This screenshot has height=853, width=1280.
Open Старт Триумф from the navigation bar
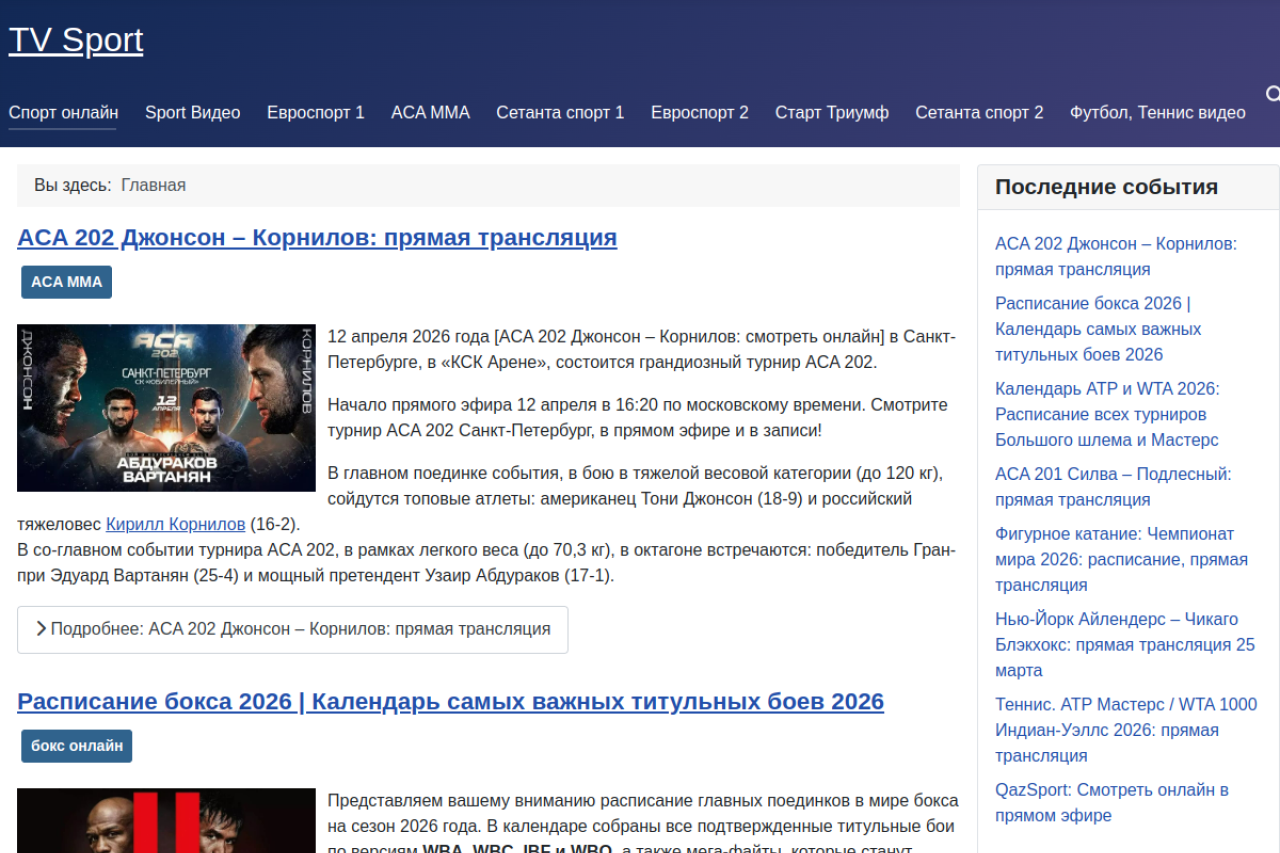pyautogui.click(x=831, y=113)
